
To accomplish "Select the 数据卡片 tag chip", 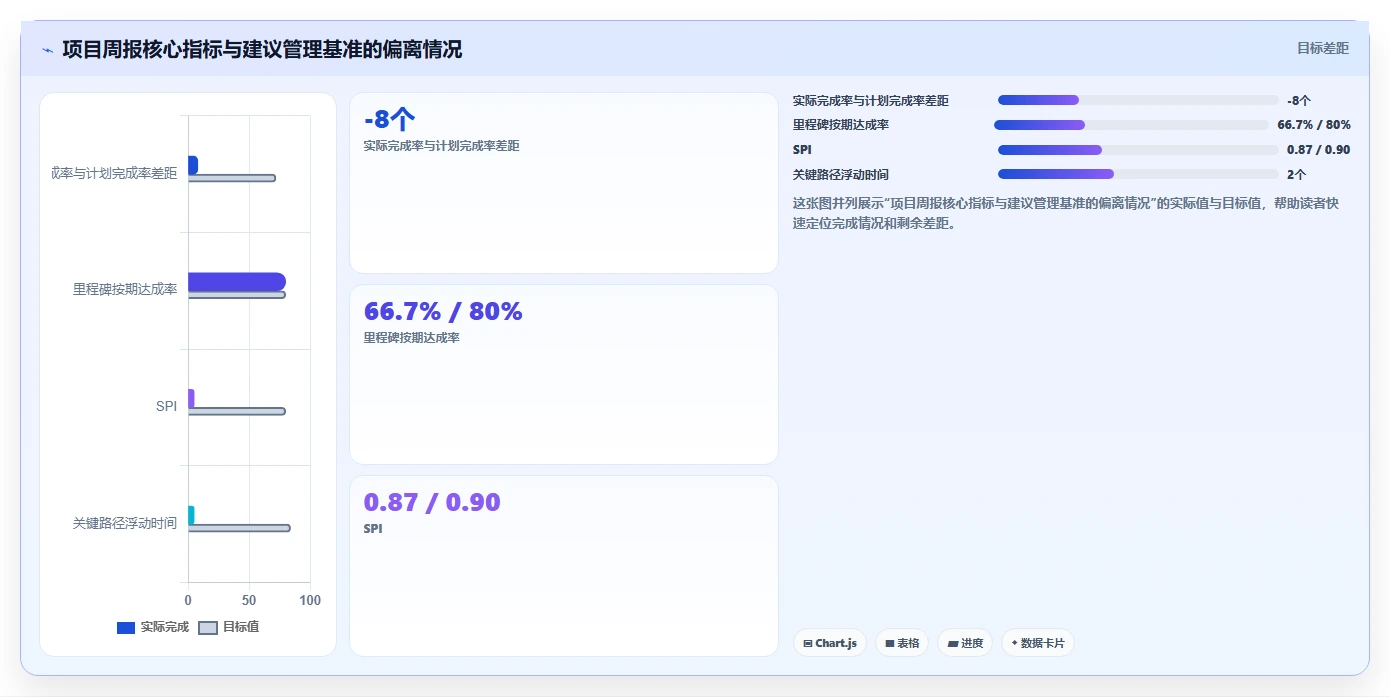I will [x=1038, y=643].
